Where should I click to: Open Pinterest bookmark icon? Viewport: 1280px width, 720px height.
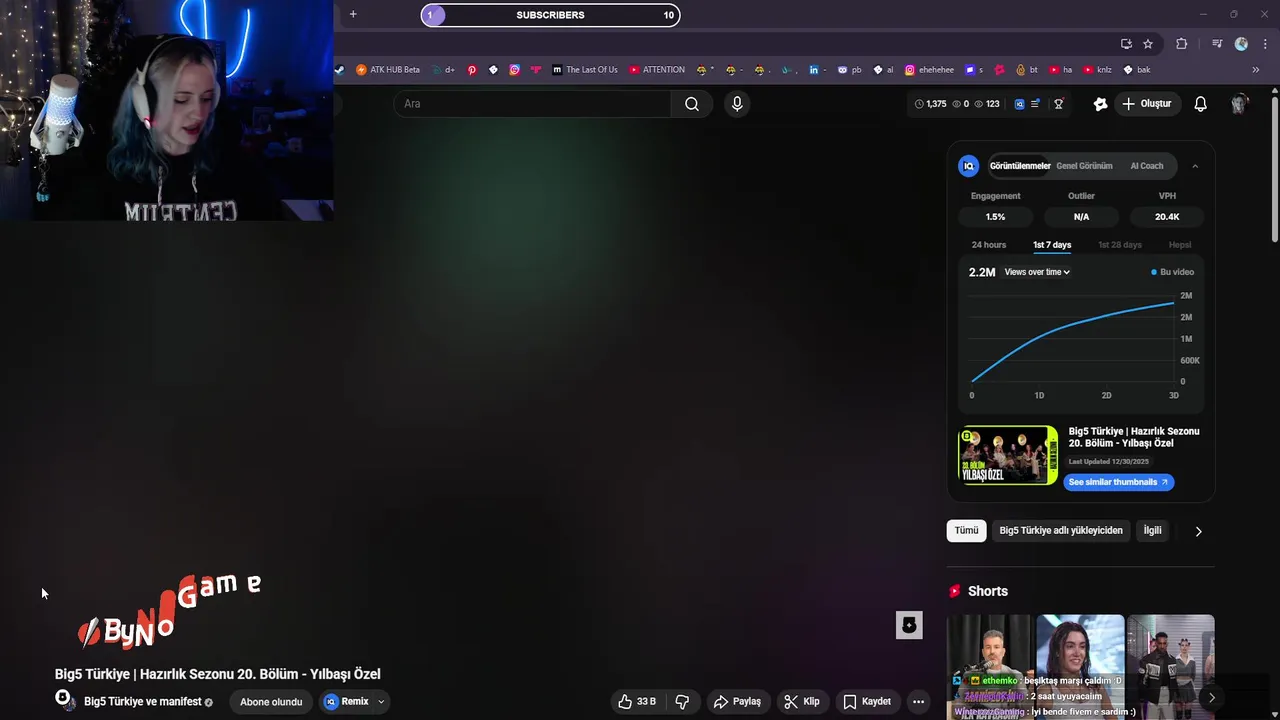click(472, 70)
